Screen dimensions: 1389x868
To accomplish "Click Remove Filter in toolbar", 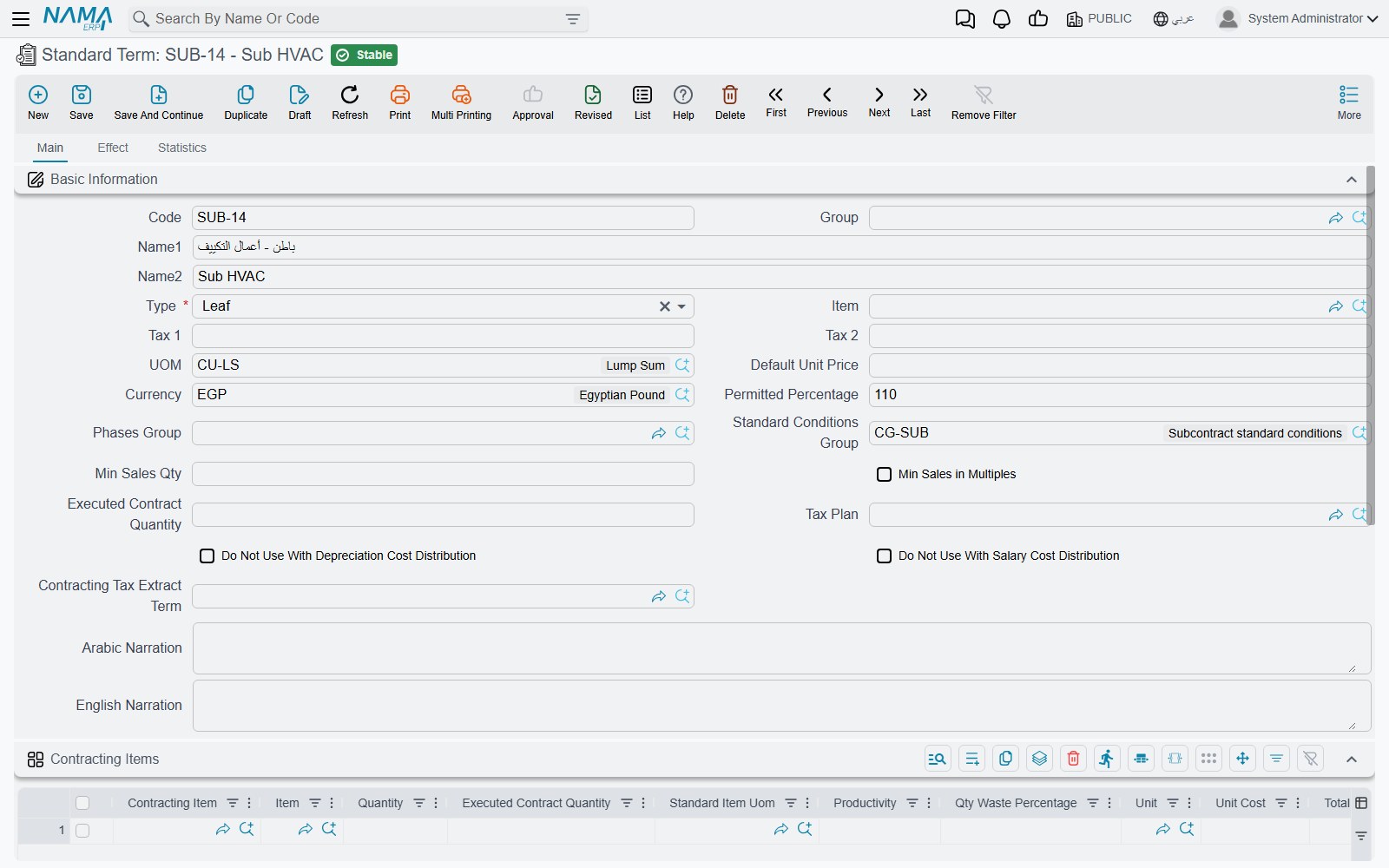I will [984, 102].
